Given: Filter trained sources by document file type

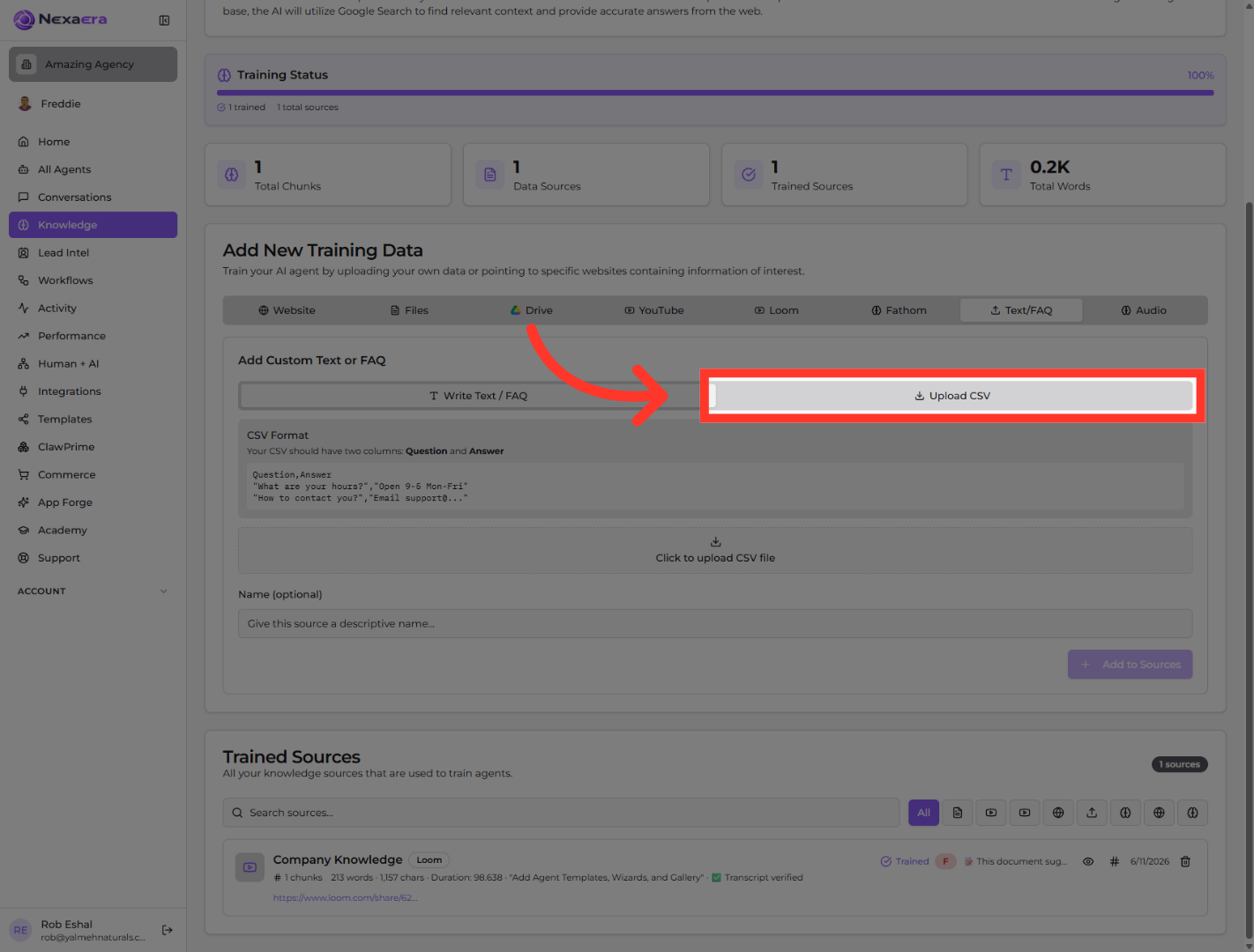Looking at the screenshot, I should pos(958,813).
